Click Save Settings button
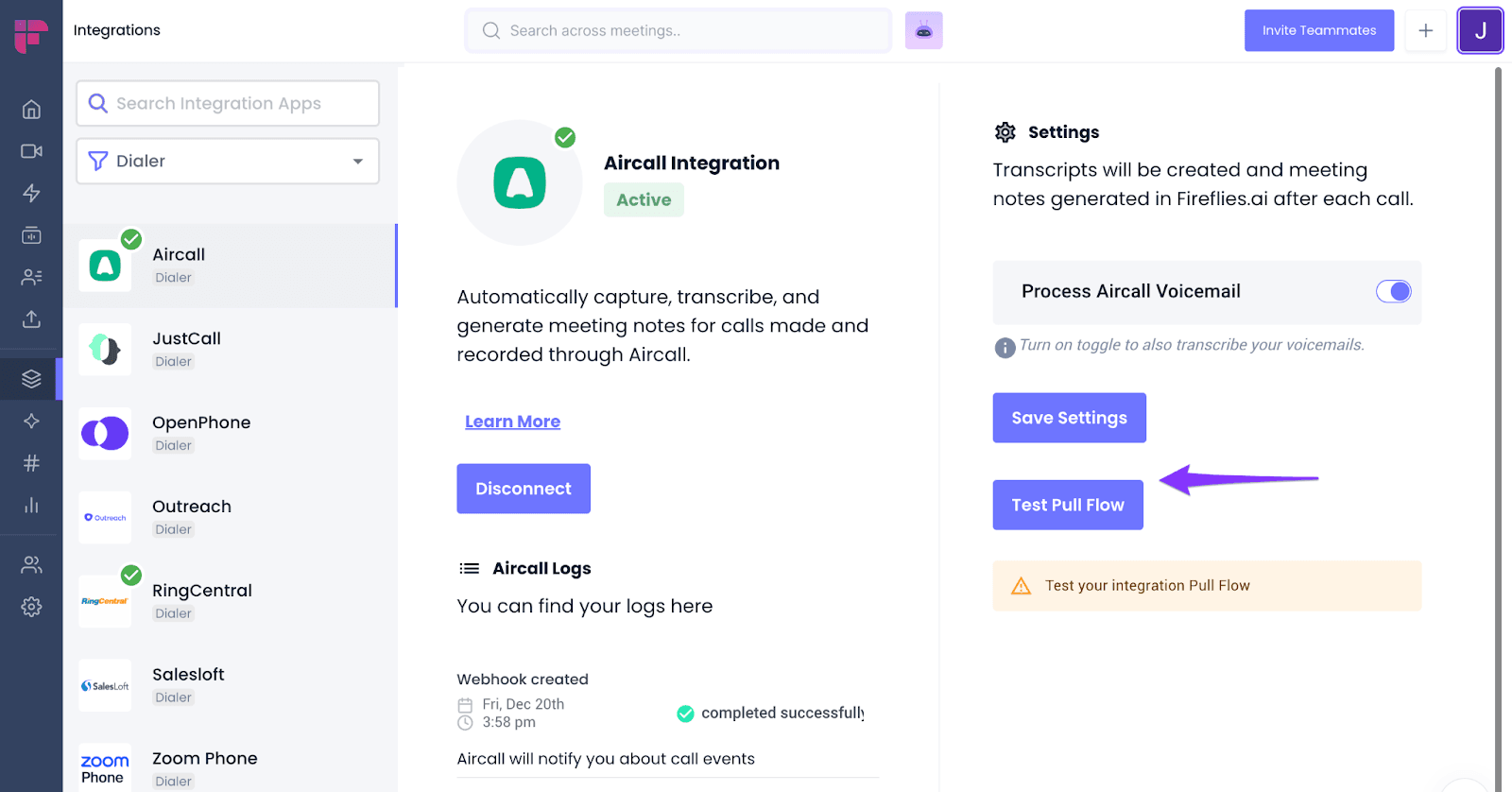The image size is (1512, 792). [x=1069, y=418]
